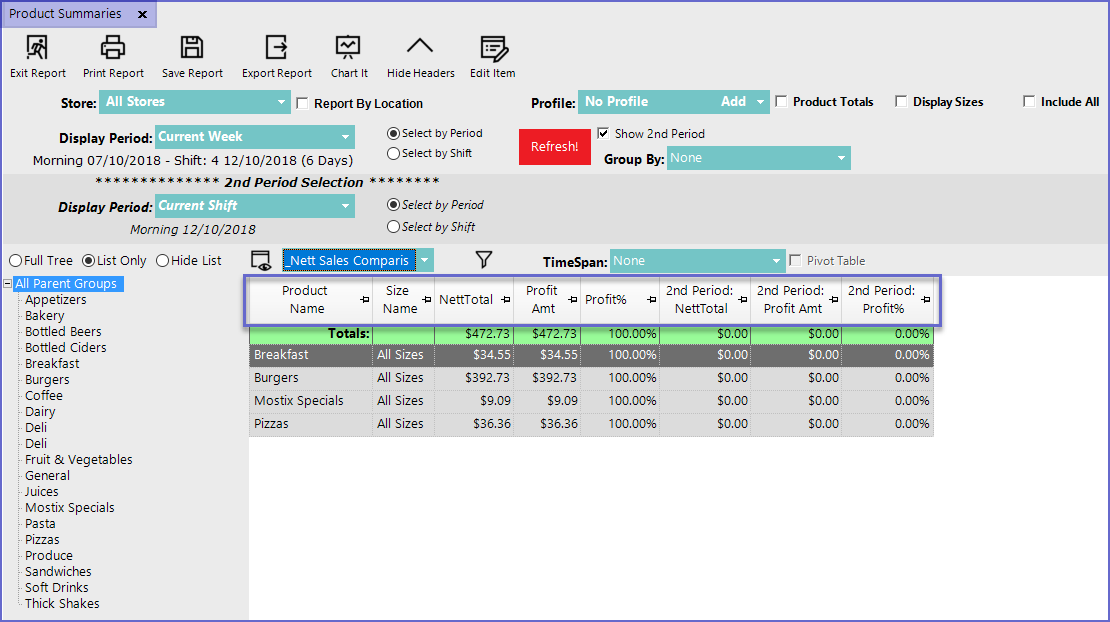Viewport: 1110px width, 622px height.
Task: Enable the Report By Location checkbox
Action: (x=303, y=103)
